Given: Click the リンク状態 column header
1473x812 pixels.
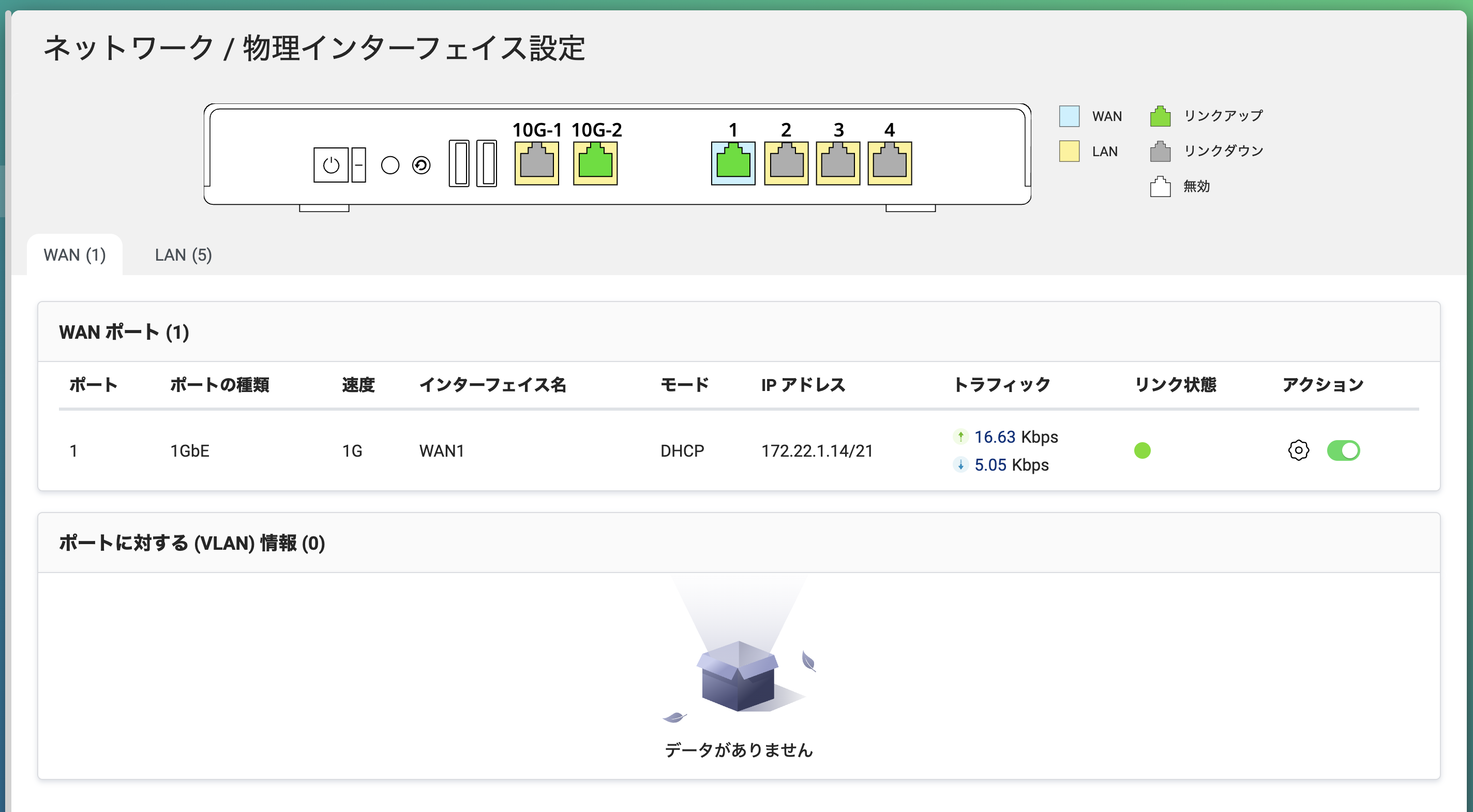Looking at the screenshot, I should (1175, 385).
